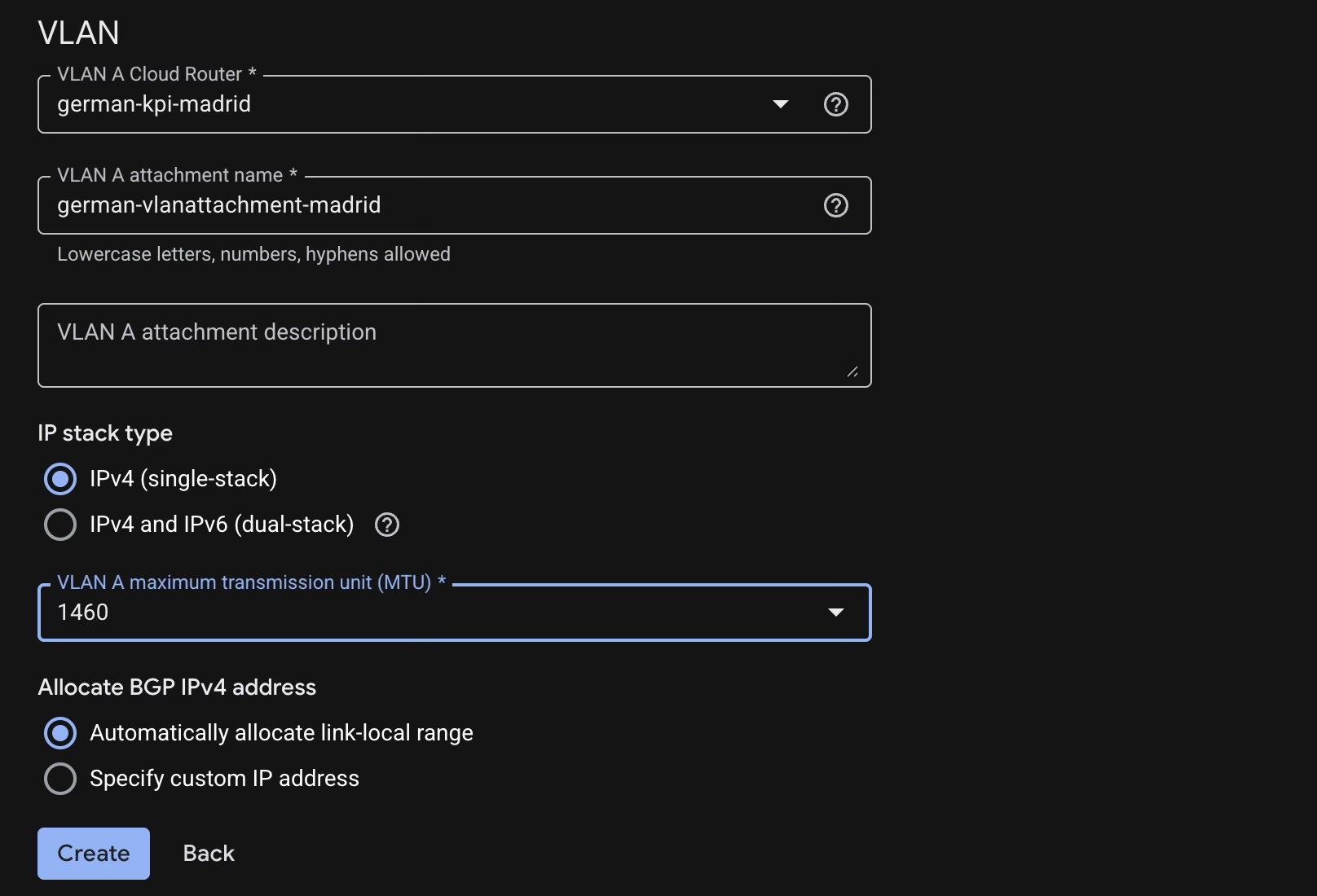The height and width of the screenshot is (896, 1317).
Task: Click the help circle beside german-kpi-madrid field
Action: click(x=836, y=104)
